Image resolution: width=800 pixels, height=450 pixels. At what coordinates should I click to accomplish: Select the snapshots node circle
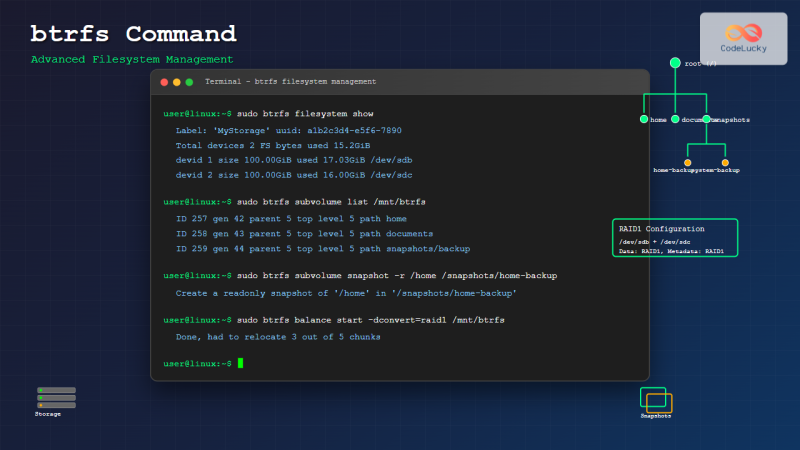pyautogui.click(x=707, y=119)
